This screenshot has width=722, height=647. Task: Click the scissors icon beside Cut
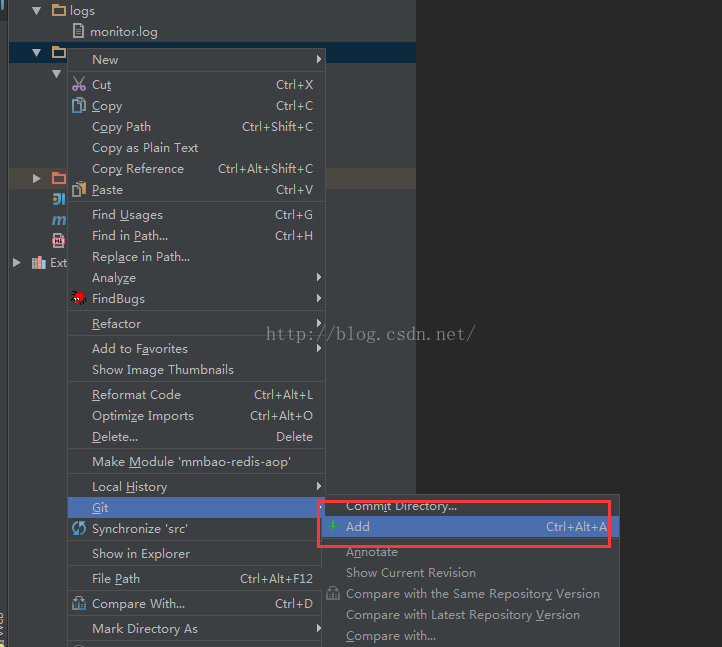[x=79, y=85]
